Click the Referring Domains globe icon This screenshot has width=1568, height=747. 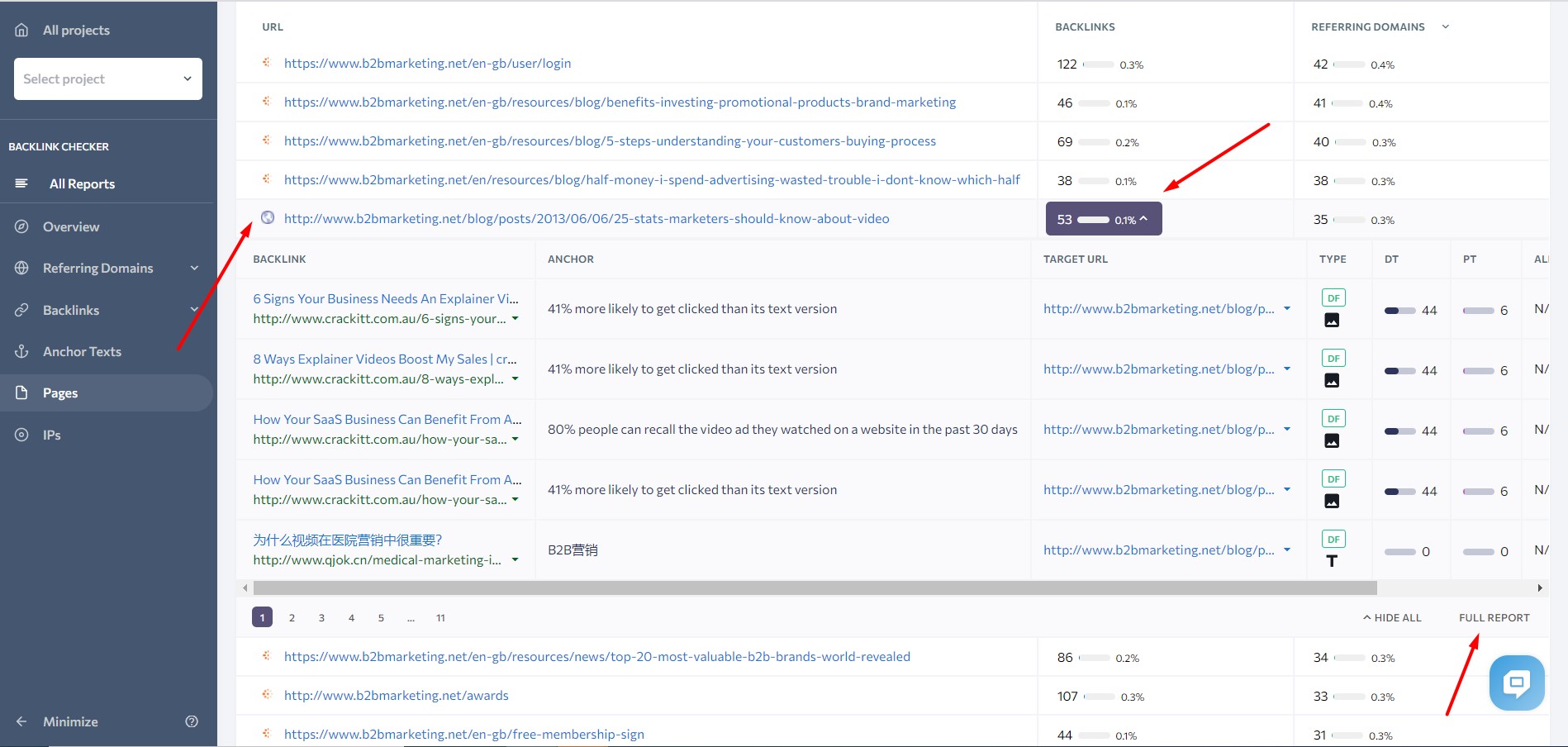coord(21,268)
